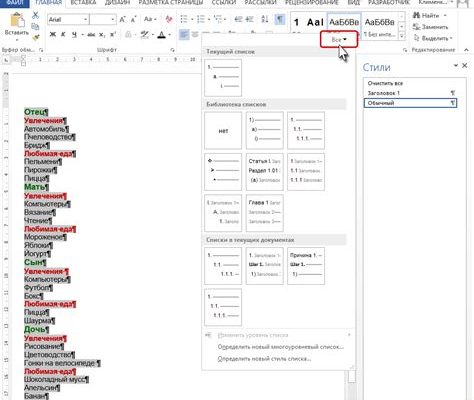Select the Cut scissors icon
The width and height of the screenshot is (474, 400).
pos(35,15)
